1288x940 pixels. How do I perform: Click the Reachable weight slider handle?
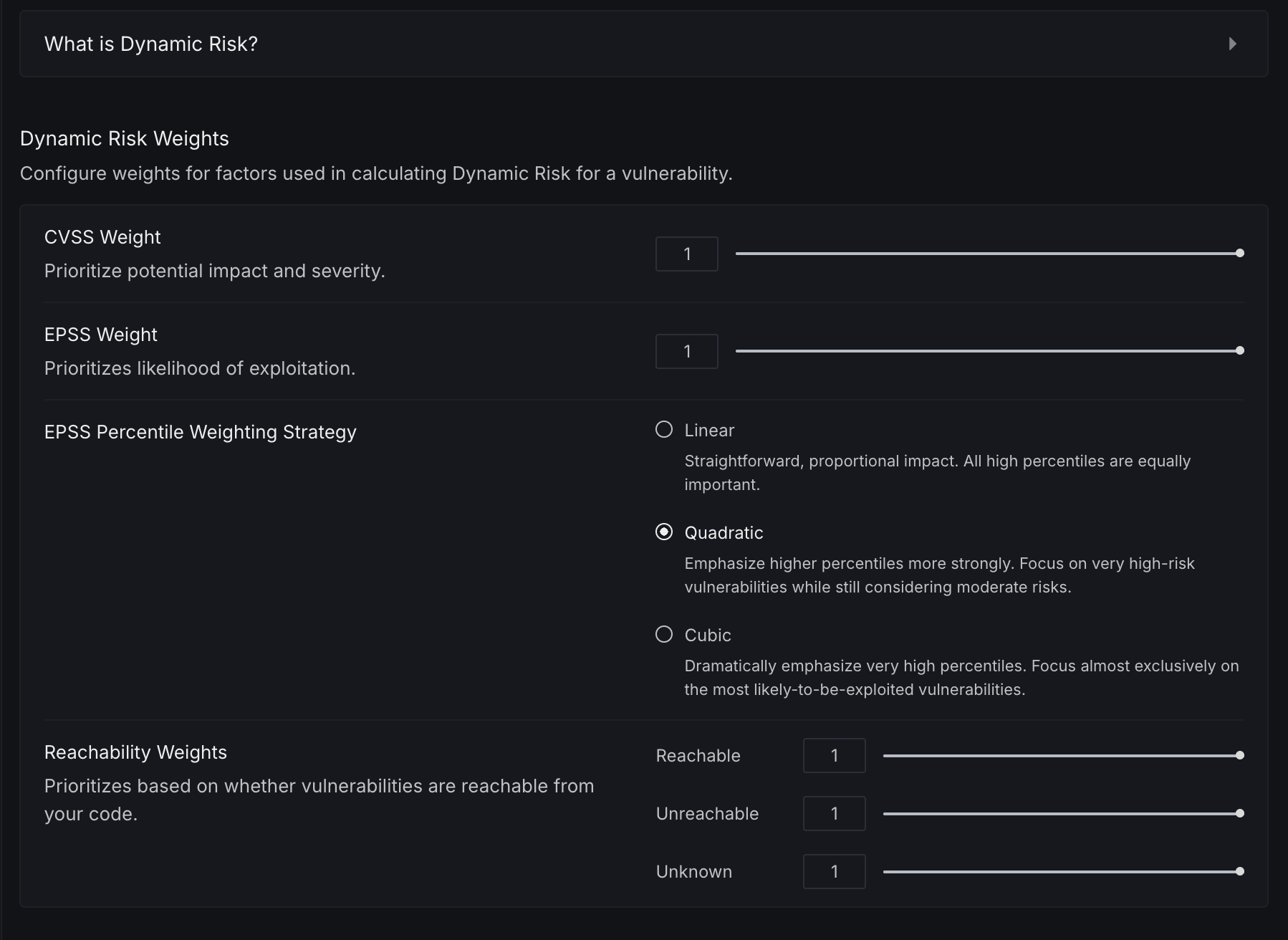1240,755
